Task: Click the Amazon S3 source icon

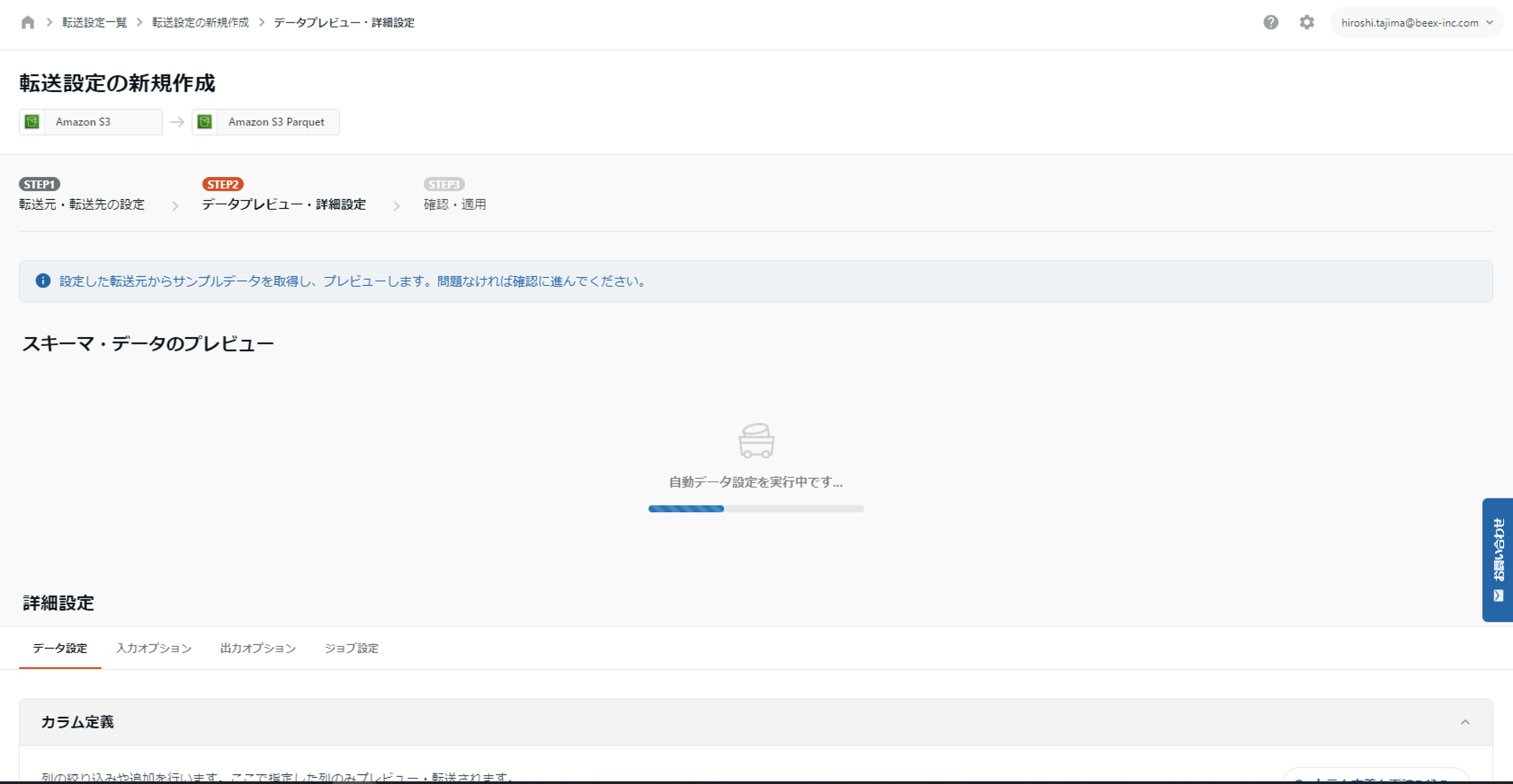Action: pos(32,122)
